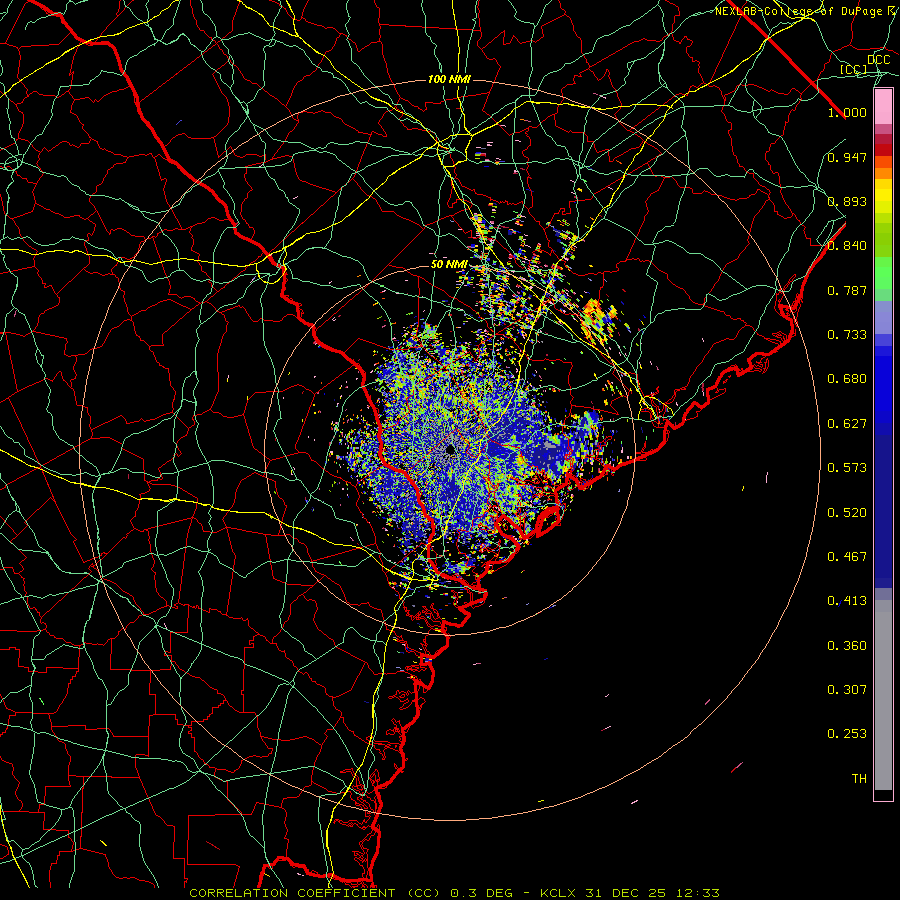The image size is (900, 900).
Task: Click the 0.307 scale value
Action: (x=847, y=690)
